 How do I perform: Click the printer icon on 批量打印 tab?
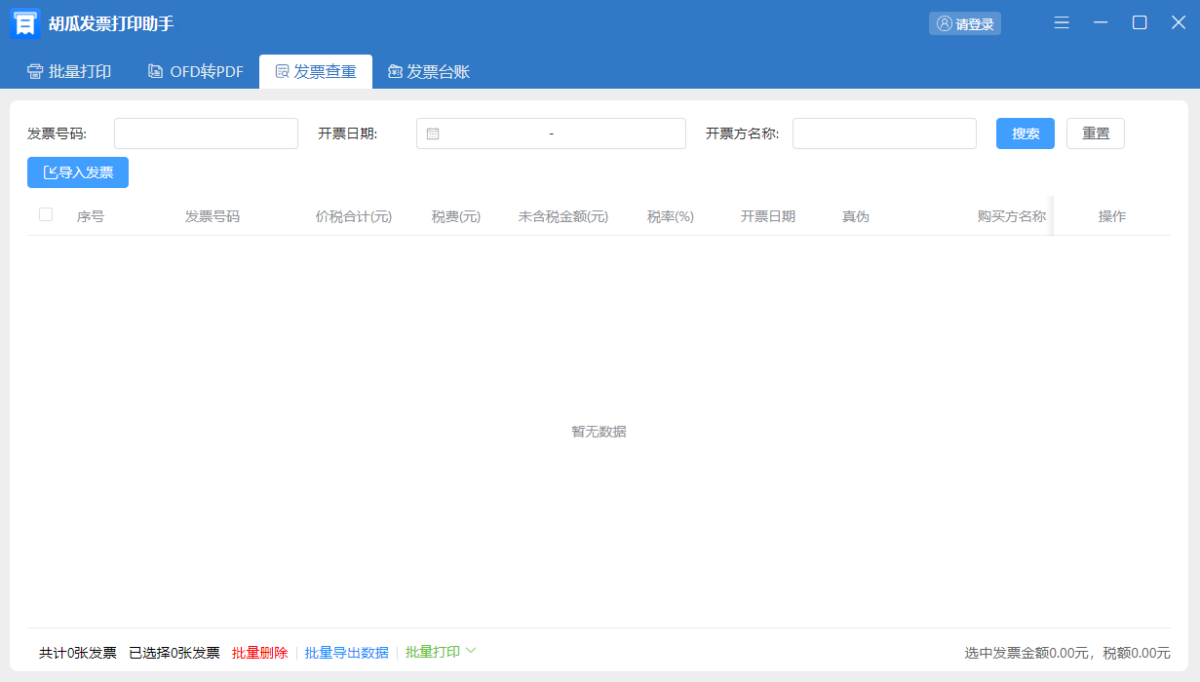point(35,71)
